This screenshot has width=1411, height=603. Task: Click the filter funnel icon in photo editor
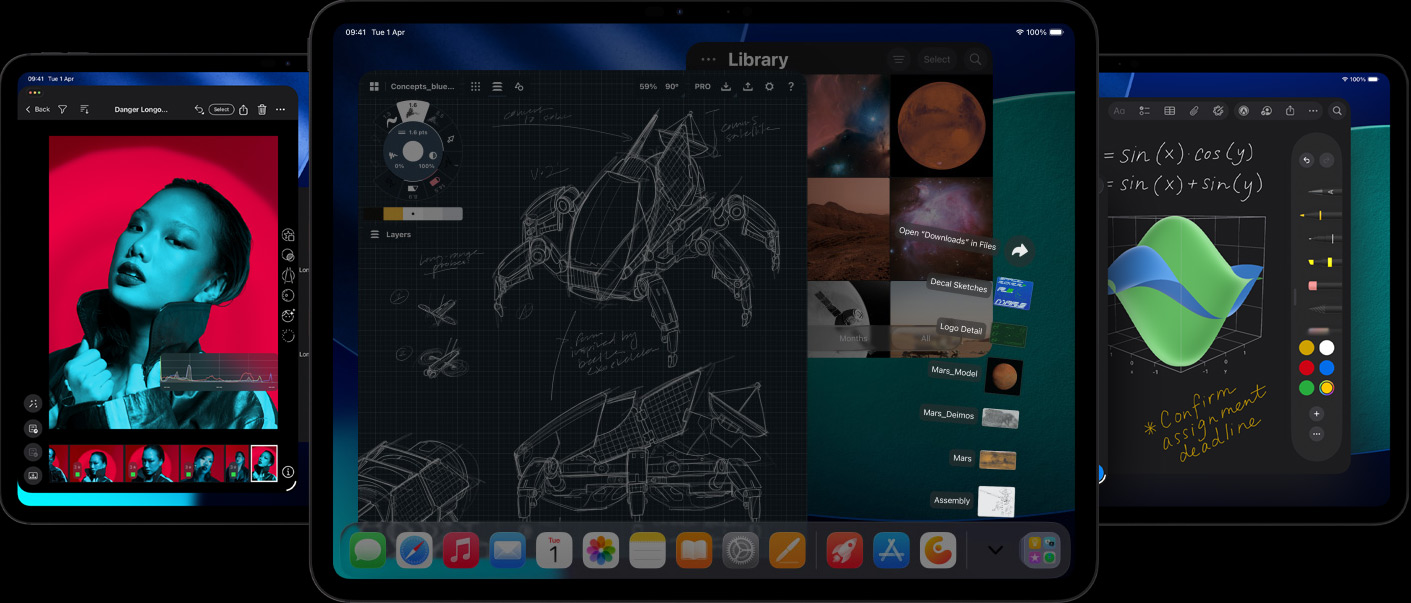(x=63, y=109)
